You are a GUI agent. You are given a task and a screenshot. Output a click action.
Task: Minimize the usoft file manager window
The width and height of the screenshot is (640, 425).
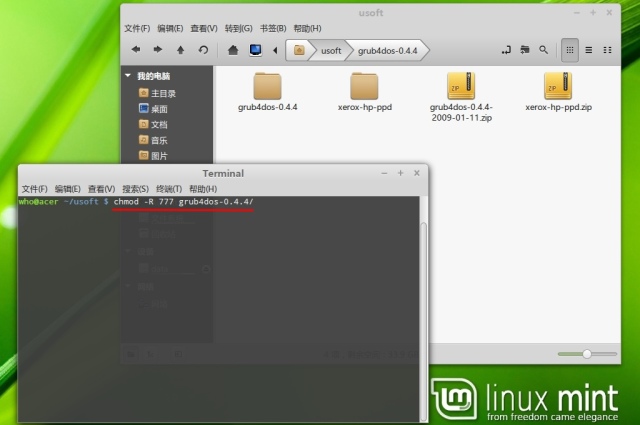[x=577, y=13]
